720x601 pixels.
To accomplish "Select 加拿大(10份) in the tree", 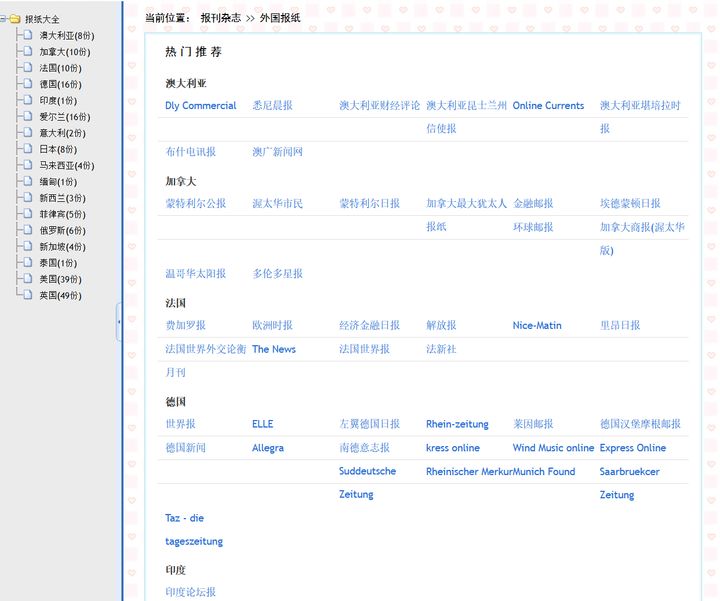I will pyautogui.click(x=65, y=52).
